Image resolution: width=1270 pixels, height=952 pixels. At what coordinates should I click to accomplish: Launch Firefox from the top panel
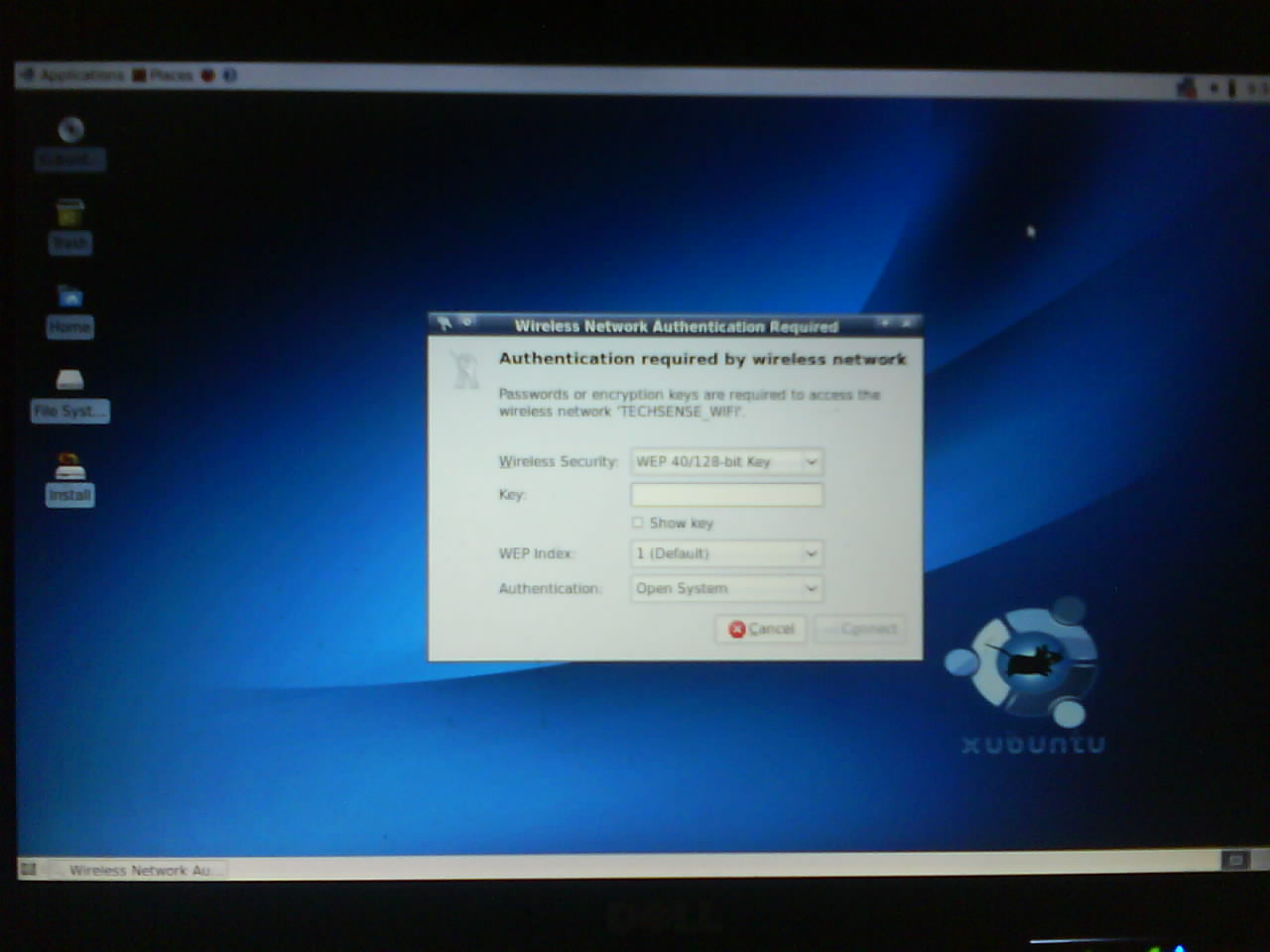point(208,75)
